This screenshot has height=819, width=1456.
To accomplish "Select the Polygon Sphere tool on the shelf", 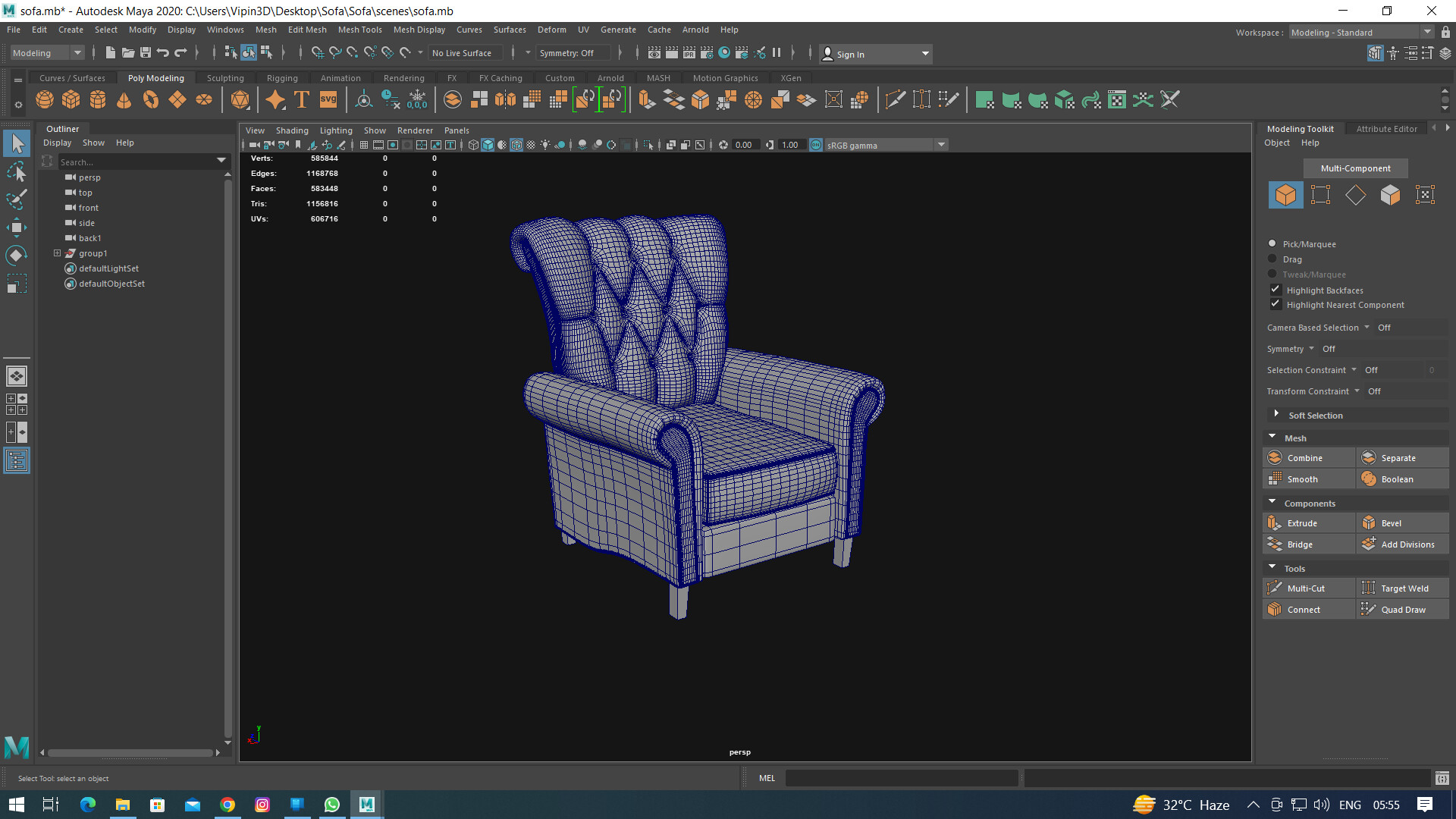I will tap(44, 99).
